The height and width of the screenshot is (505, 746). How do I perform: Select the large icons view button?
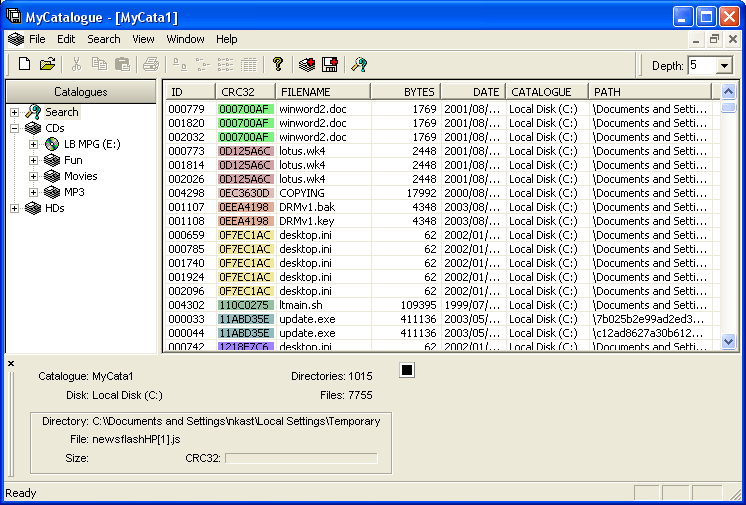point(180,64)
